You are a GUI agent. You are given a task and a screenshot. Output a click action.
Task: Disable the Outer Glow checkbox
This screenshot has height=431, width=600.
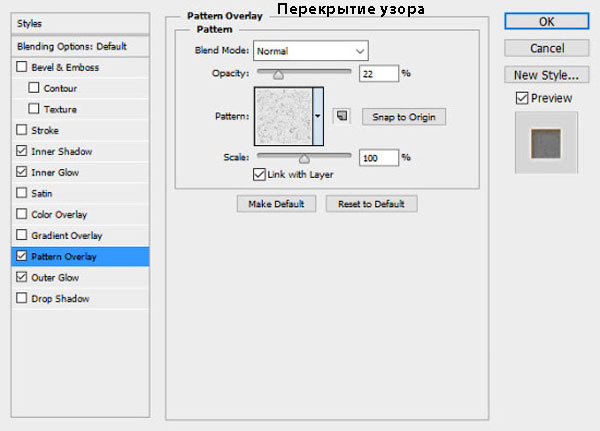coord(21,277)
